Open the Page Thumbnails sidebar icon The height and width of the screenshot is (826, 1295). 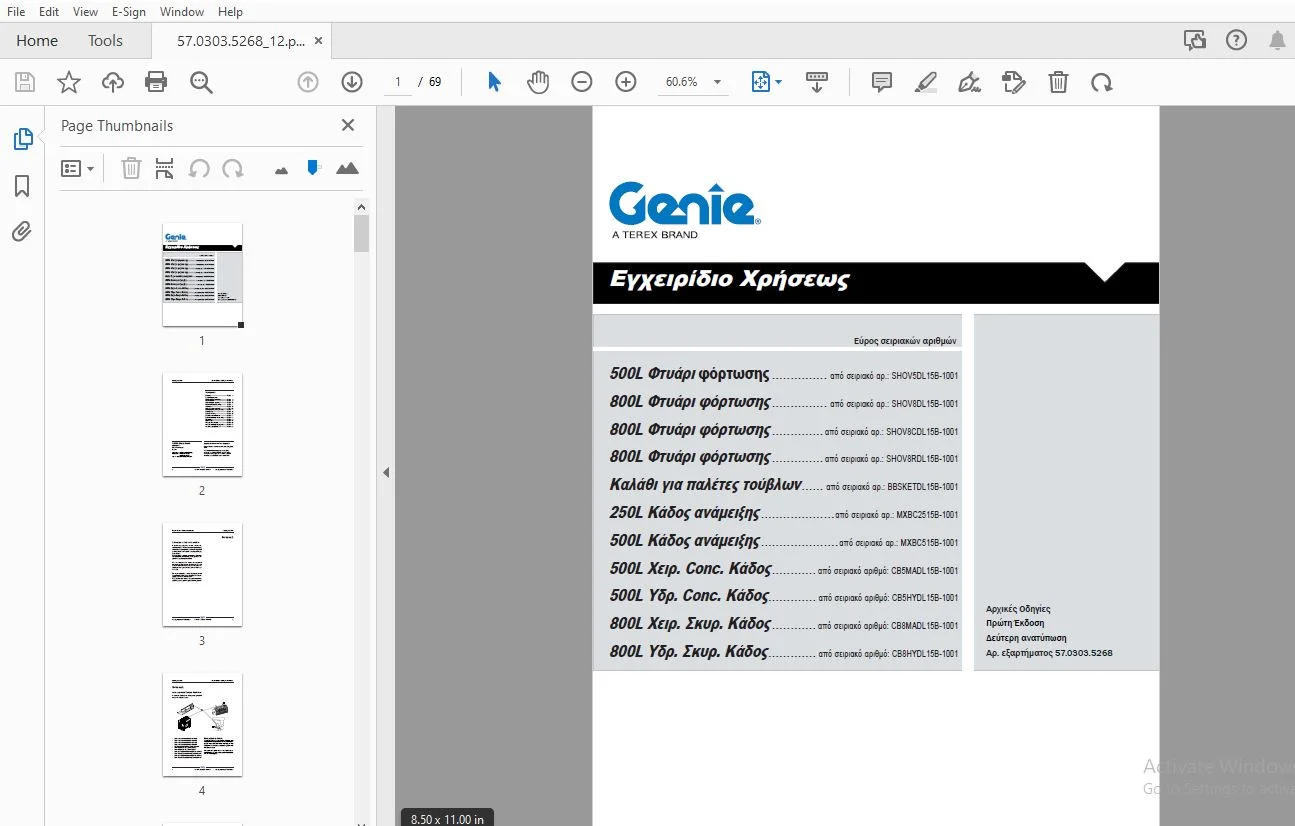pos(22,139)
